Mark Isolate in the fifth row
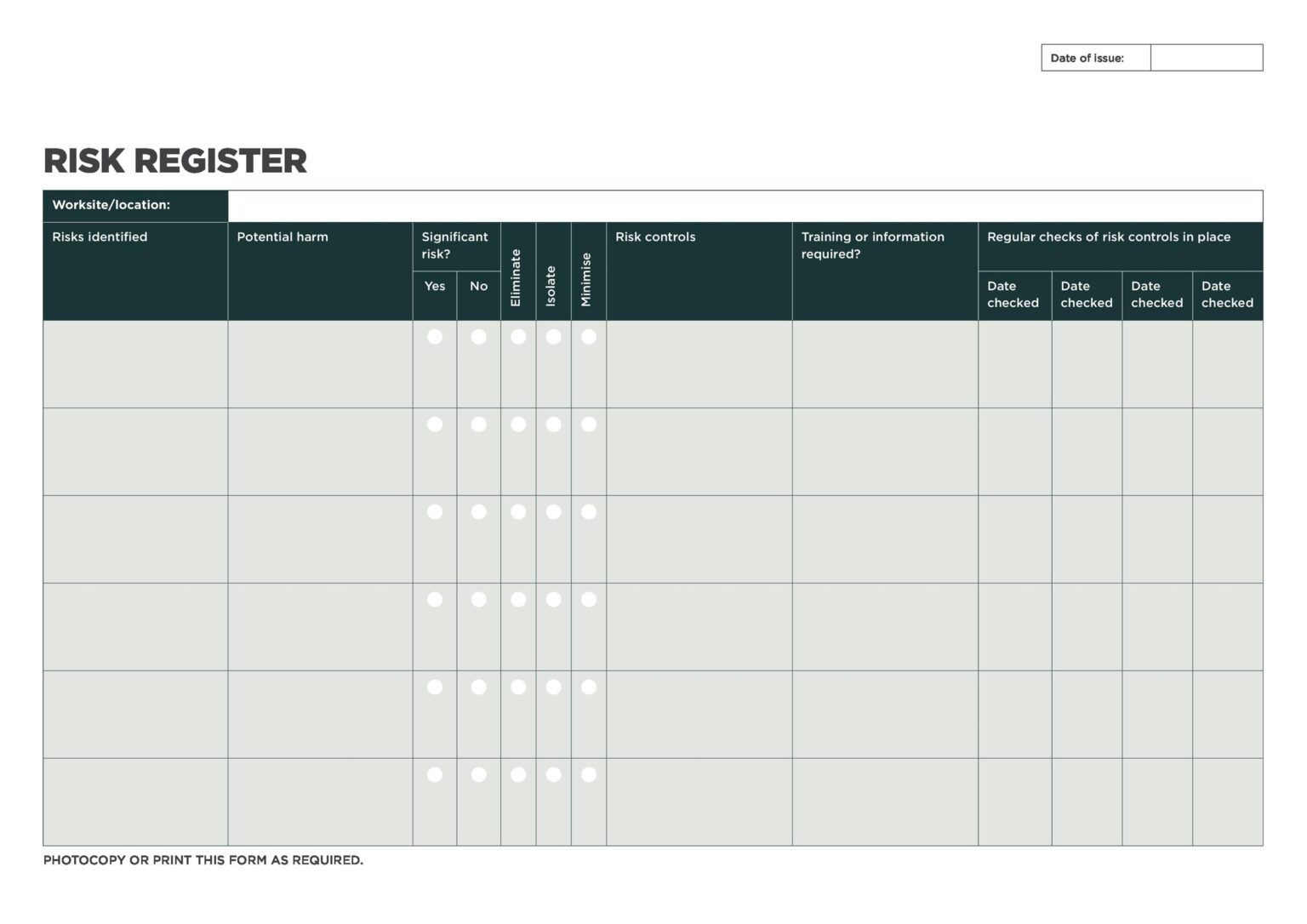The width and height of the screenshot is (1307, 924). point(552,687)
